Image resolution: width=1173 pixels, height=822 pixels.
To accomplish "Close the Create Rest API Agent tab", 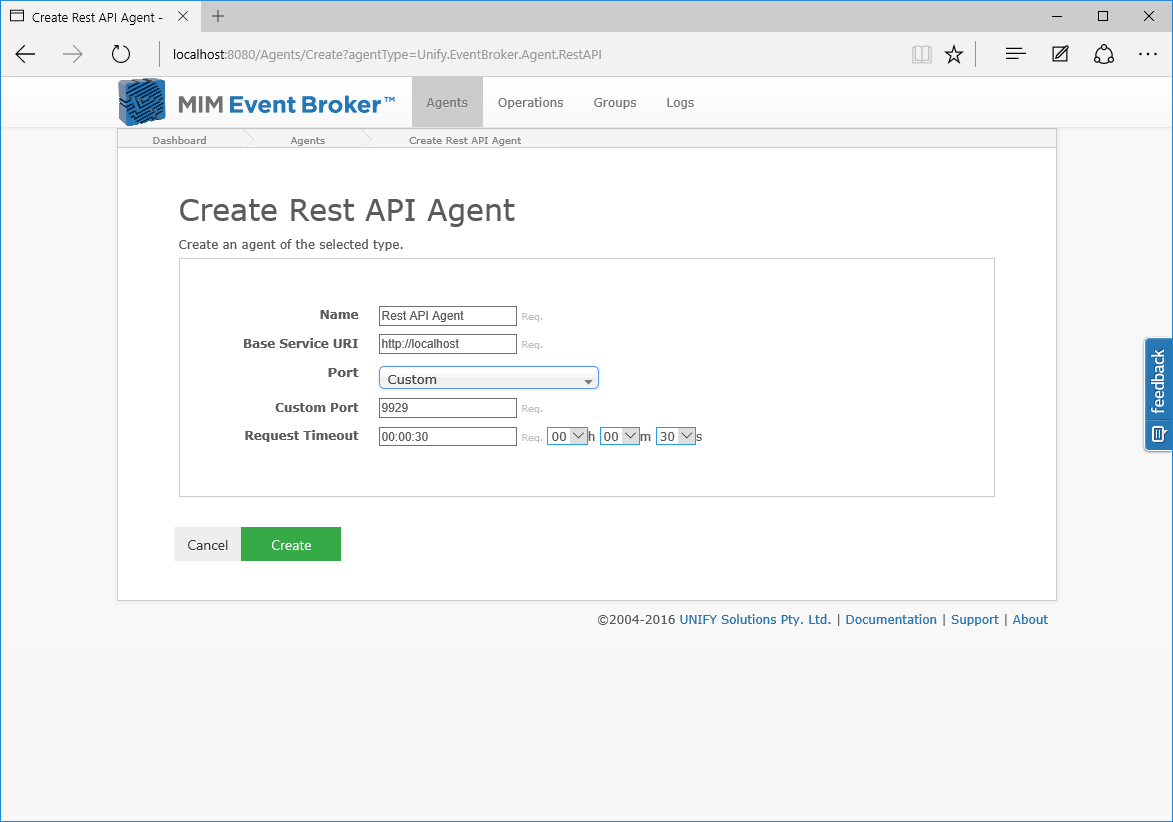I will click(183, 16).
